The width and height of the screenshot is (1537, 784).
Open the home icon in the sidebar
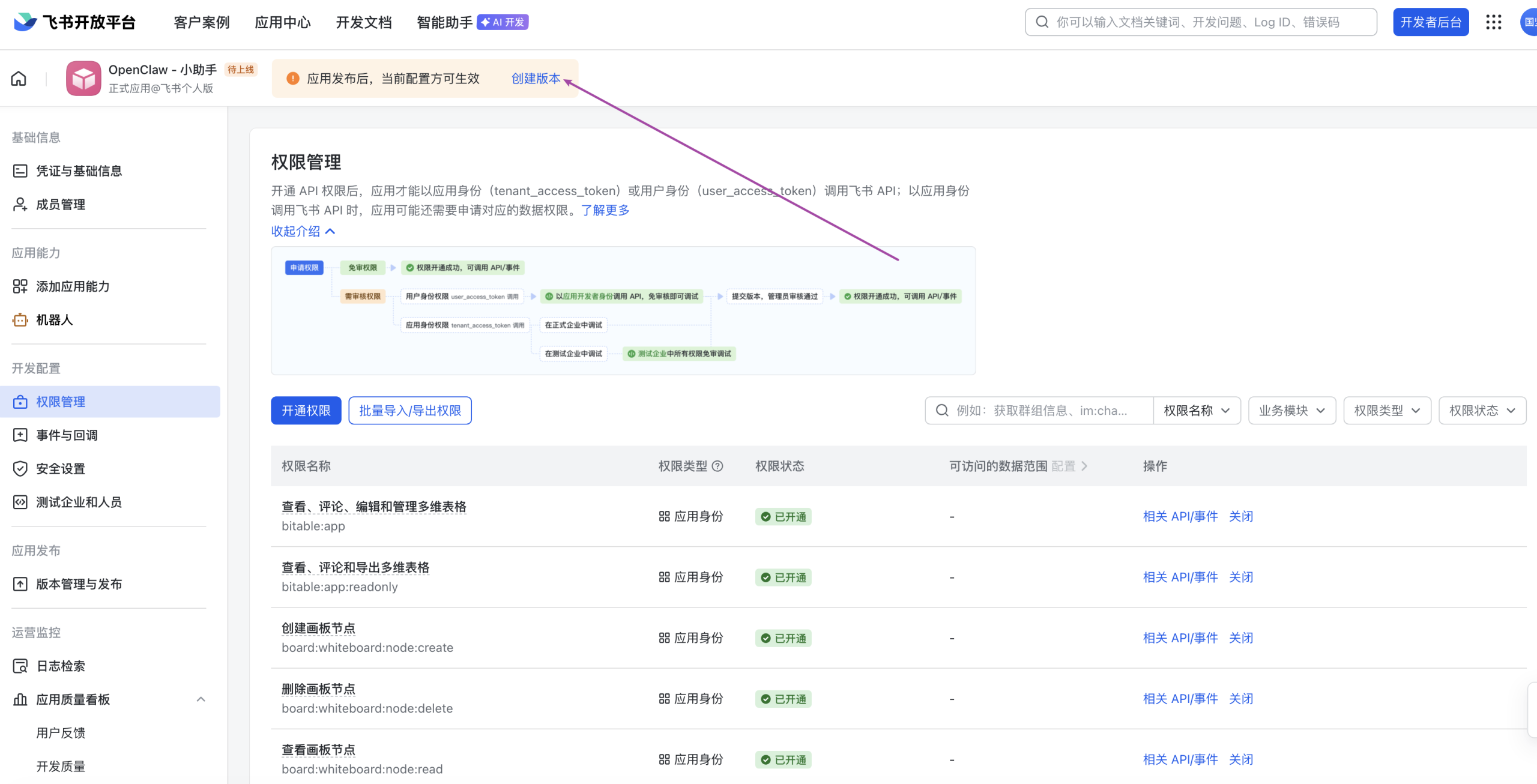pos(18,78)
